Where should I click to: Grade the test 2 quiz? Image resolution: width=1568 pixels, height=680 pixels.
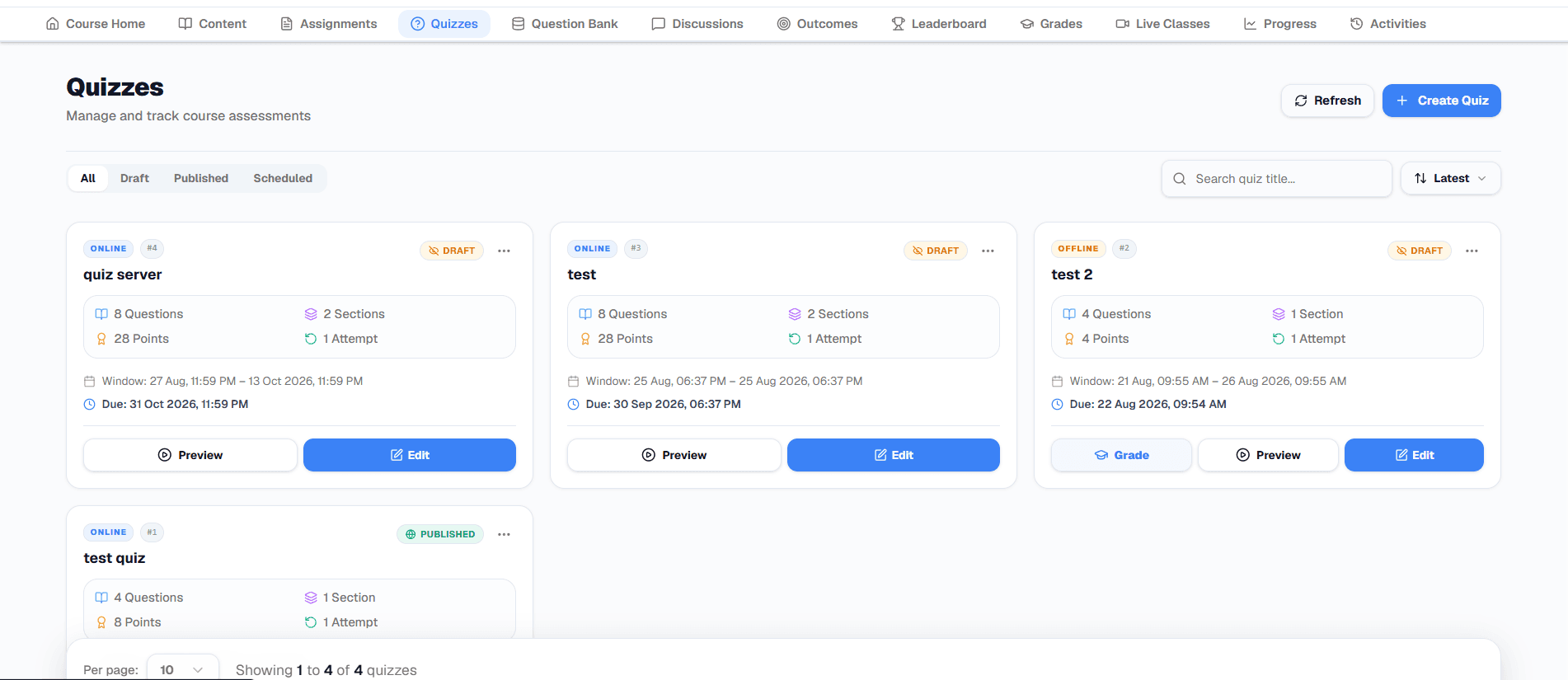[x=1121, y=455]
